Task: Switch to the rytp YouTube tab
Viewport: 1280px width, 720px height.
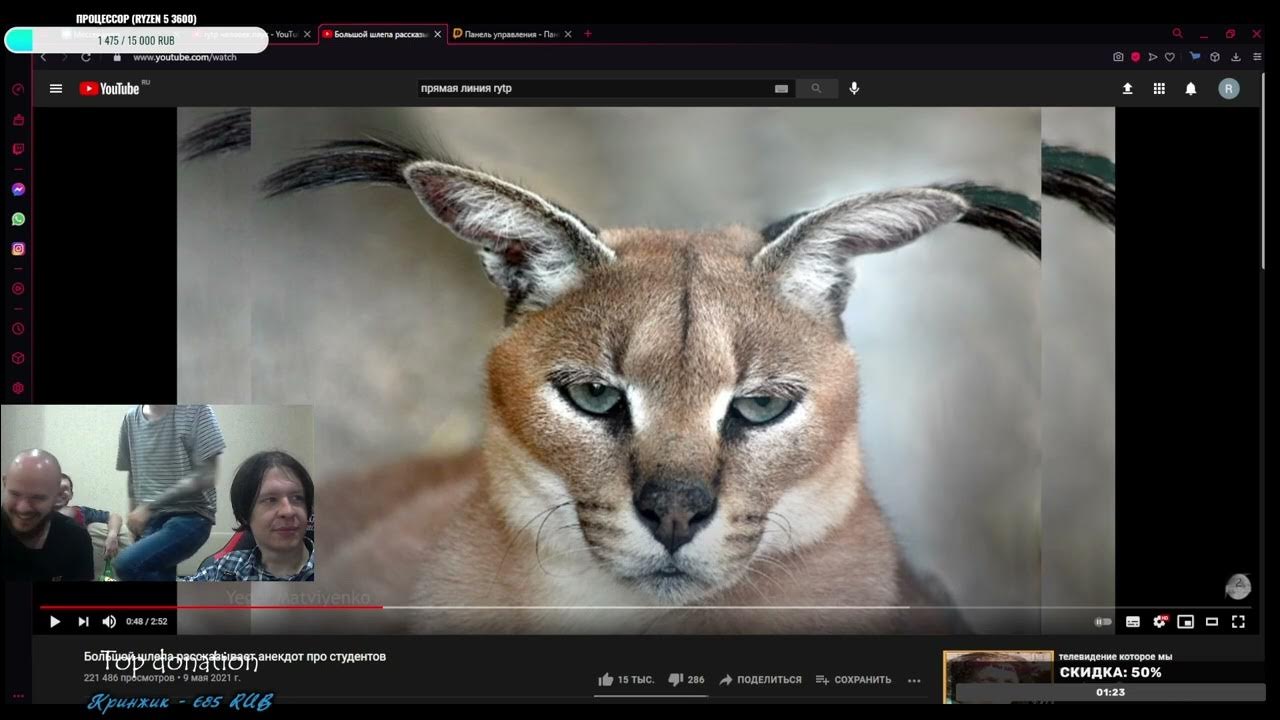Action: [x=250, y=34]
